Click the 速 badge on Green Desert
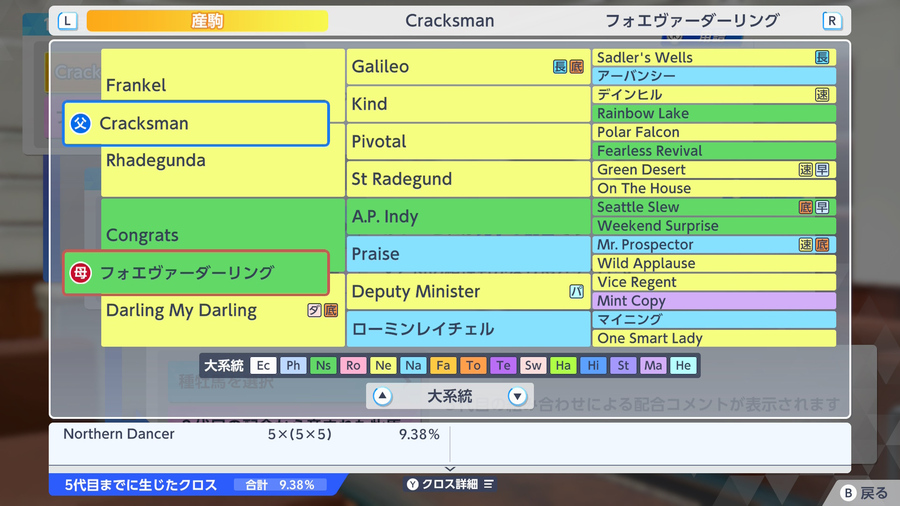This screenshot has height=506, width=900. pos(806,170)
